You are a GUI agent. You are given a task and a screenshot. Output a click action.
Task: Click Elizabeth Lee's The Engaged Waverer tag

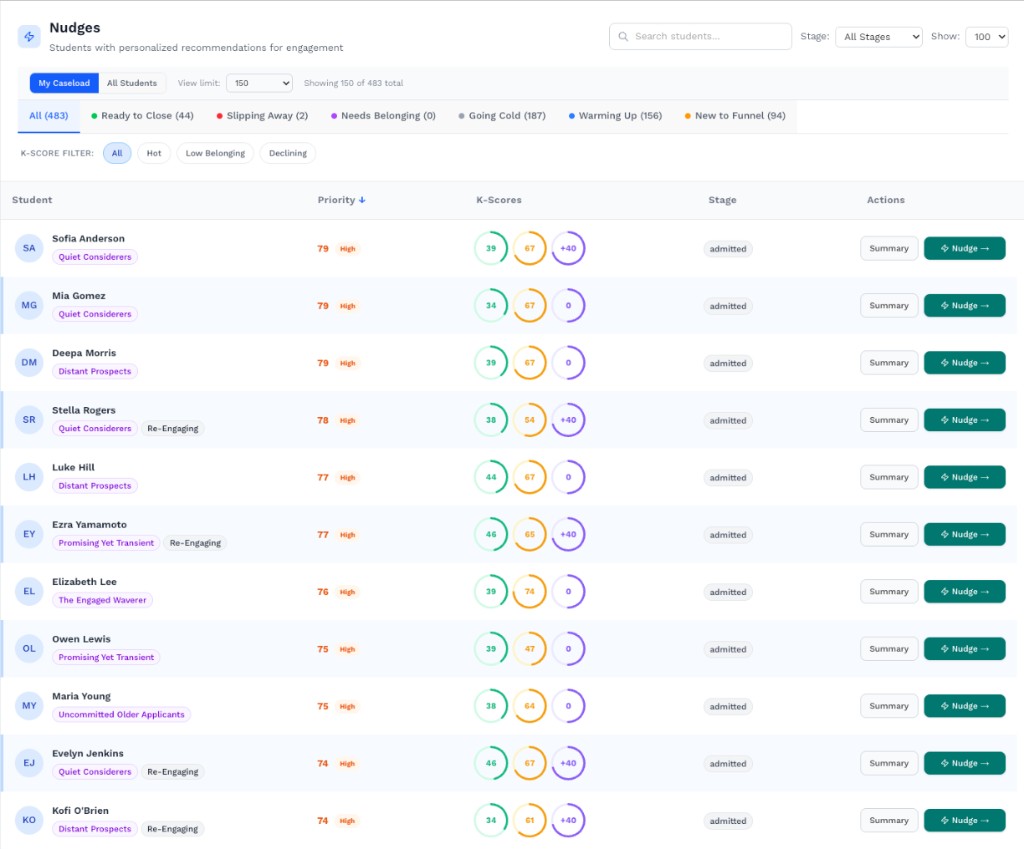click(x=103, y=600)
